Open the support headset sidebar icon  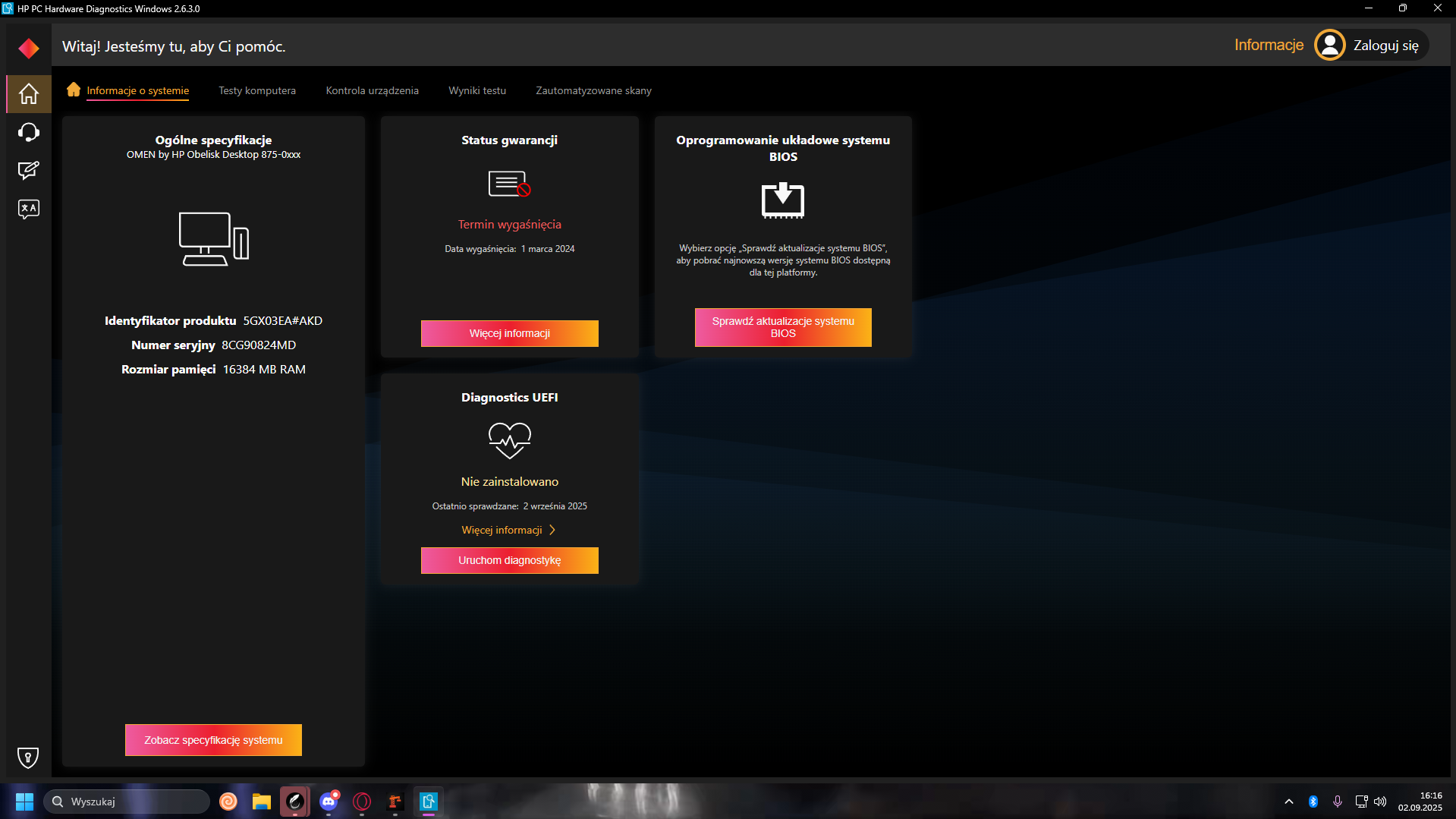[x=29, y=132]
